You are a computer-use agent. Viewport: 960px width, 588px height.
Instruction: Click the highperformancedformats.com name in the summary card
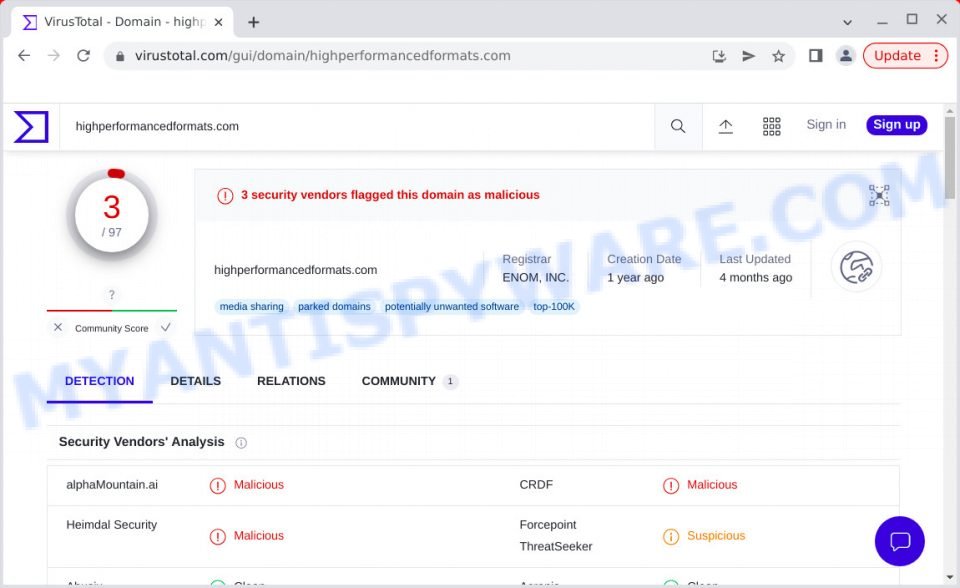tap(295, 270)
